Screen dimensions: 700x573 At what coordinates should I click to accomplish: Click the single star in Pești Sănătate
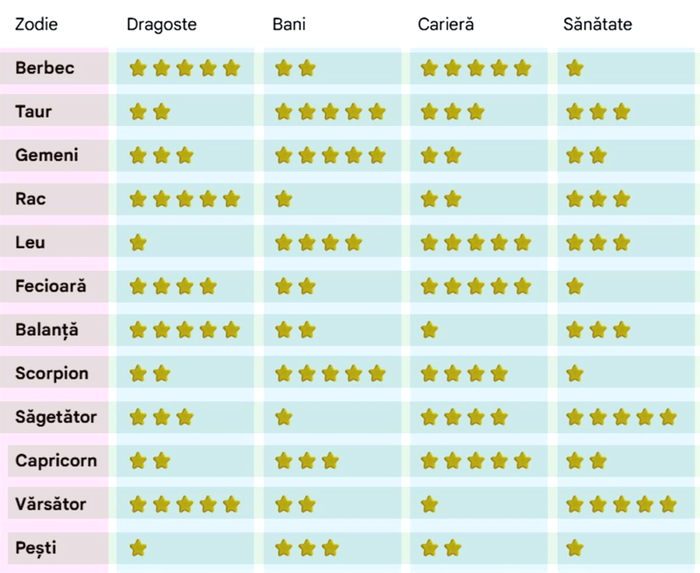tap(574, 547)
